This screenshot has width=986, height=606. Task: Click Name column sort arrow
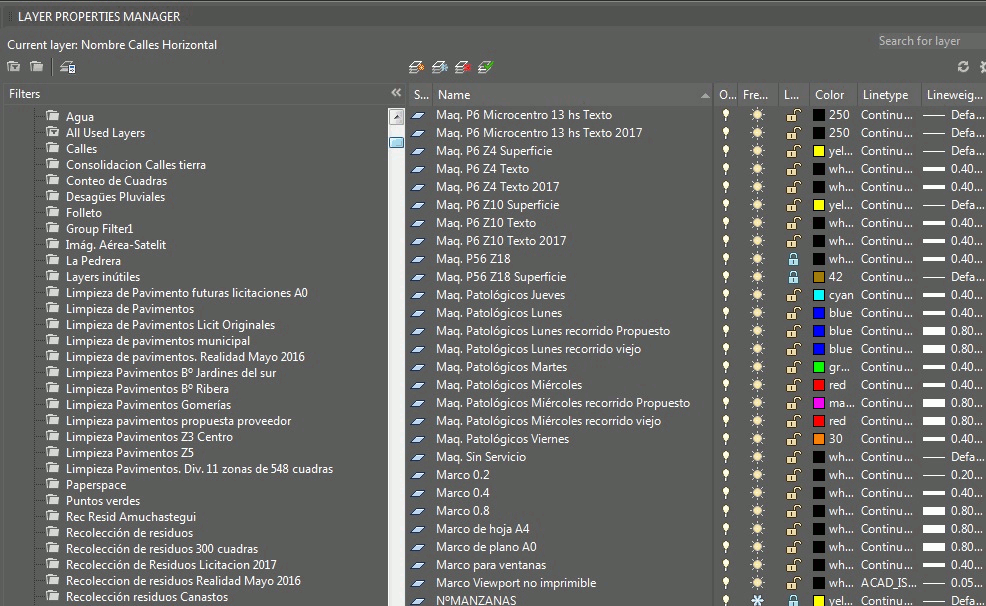click(705, 95)
